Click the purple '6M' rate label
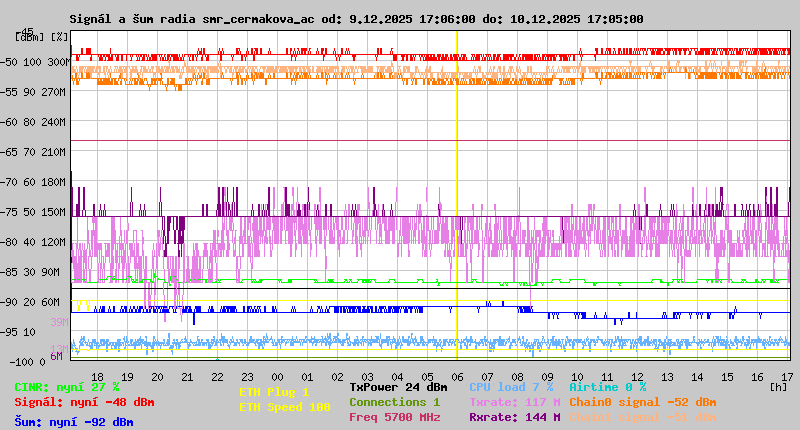 [57, 356]
